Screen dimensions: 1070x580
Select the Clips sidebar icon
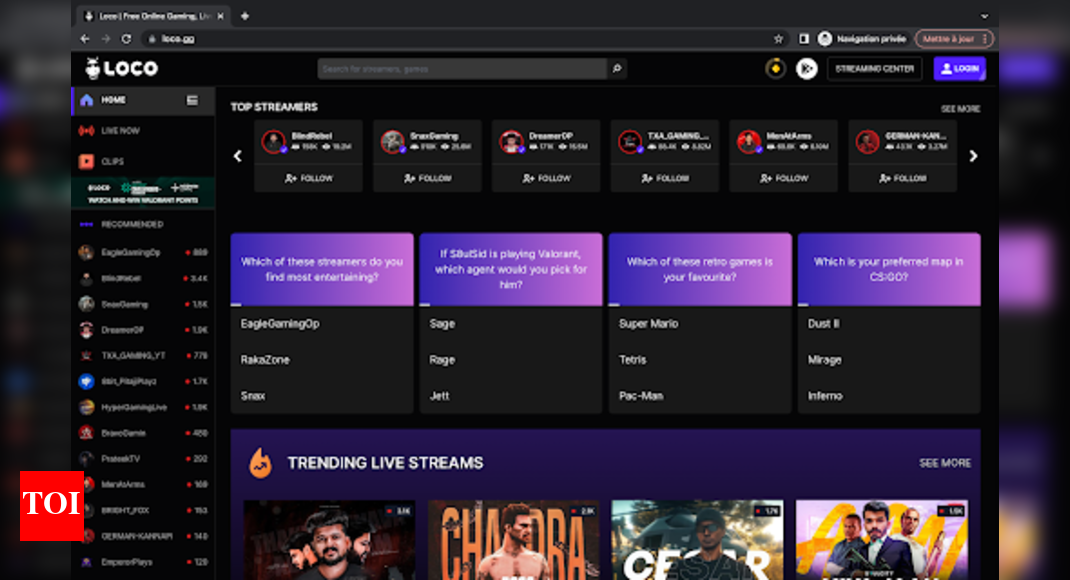point(88,160)
